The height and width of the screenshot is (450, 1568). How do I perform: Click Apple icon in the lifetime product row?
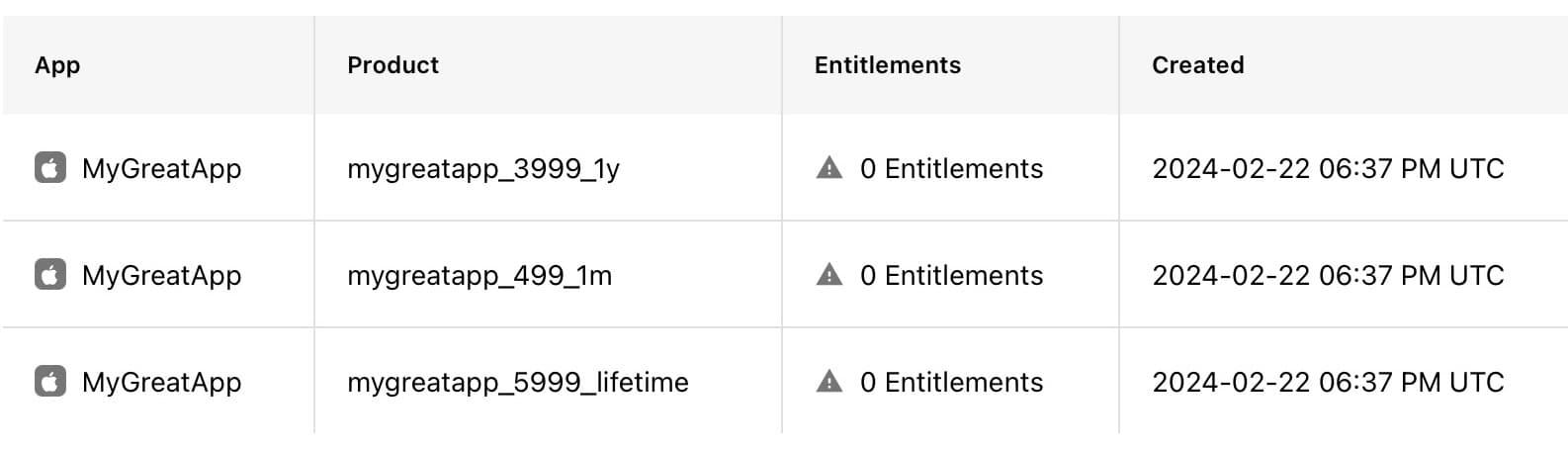click(50, 382)
